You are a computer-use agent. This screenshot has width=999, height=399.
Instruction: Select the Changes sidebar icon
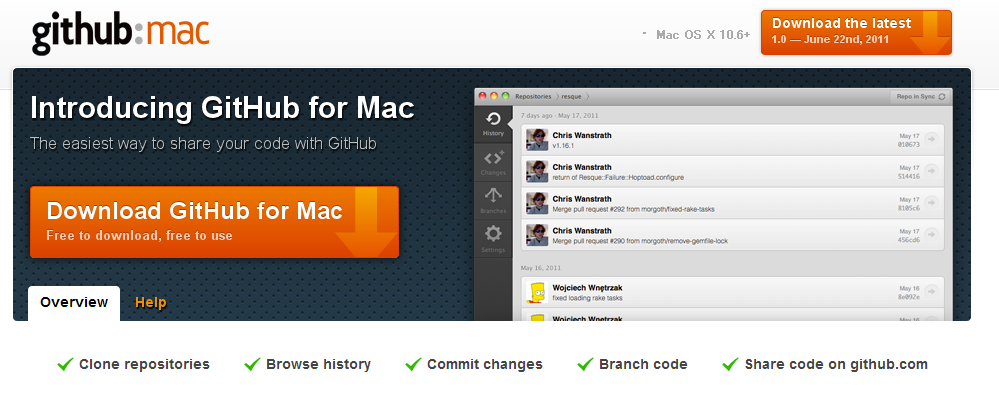(493, 162)
